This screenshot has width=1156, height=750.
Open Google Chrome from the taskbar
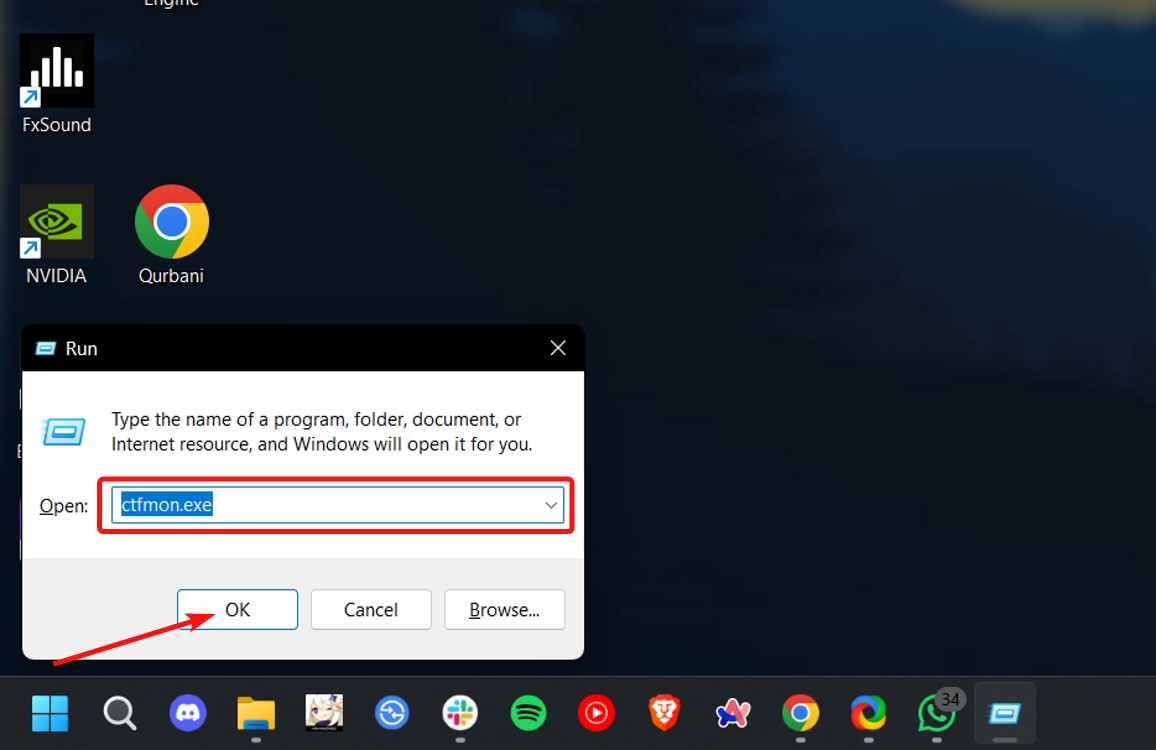[x=800, y=714]
